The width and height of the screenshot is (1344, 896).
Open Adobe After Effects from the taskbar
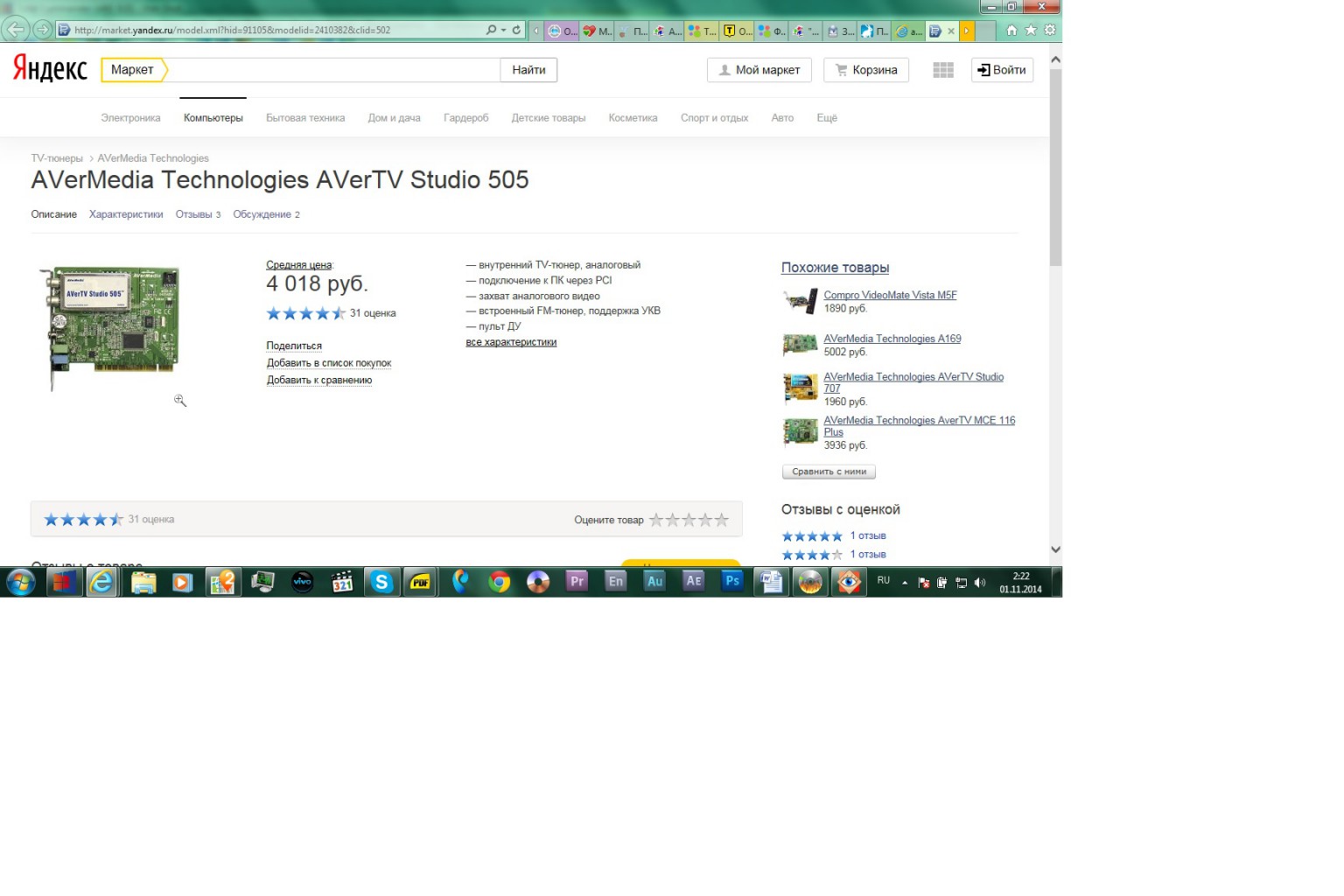694,581
